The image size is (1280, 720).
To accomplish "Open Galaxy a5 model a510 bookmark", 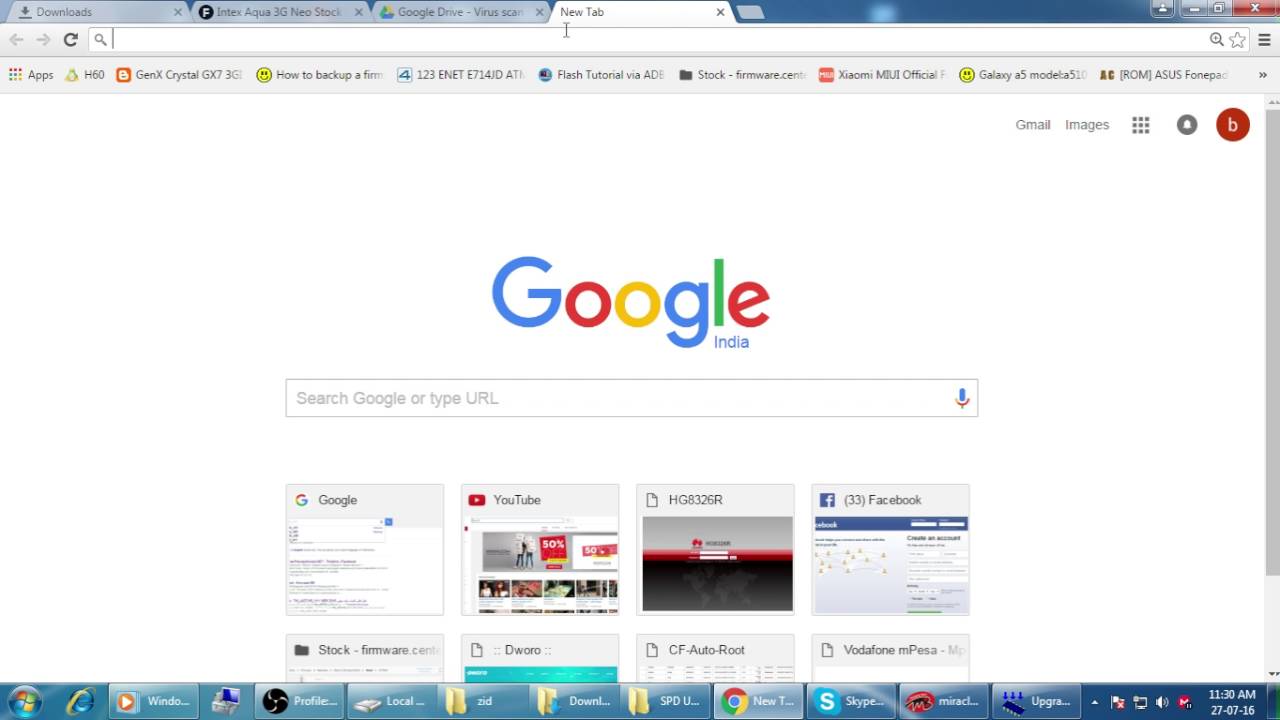I will 1022,75.
